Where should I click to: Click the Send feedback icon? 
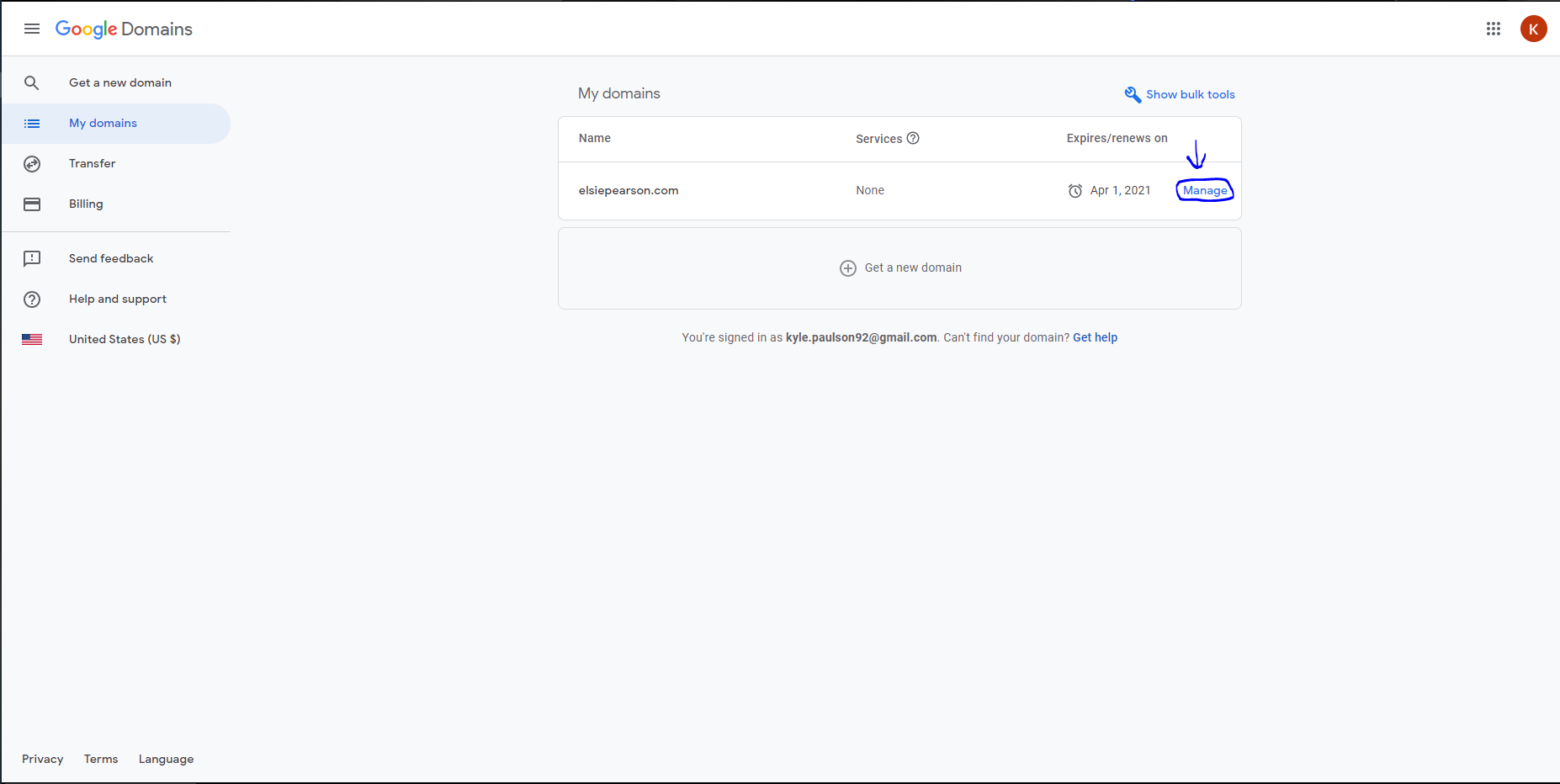(x=32, y=258)
